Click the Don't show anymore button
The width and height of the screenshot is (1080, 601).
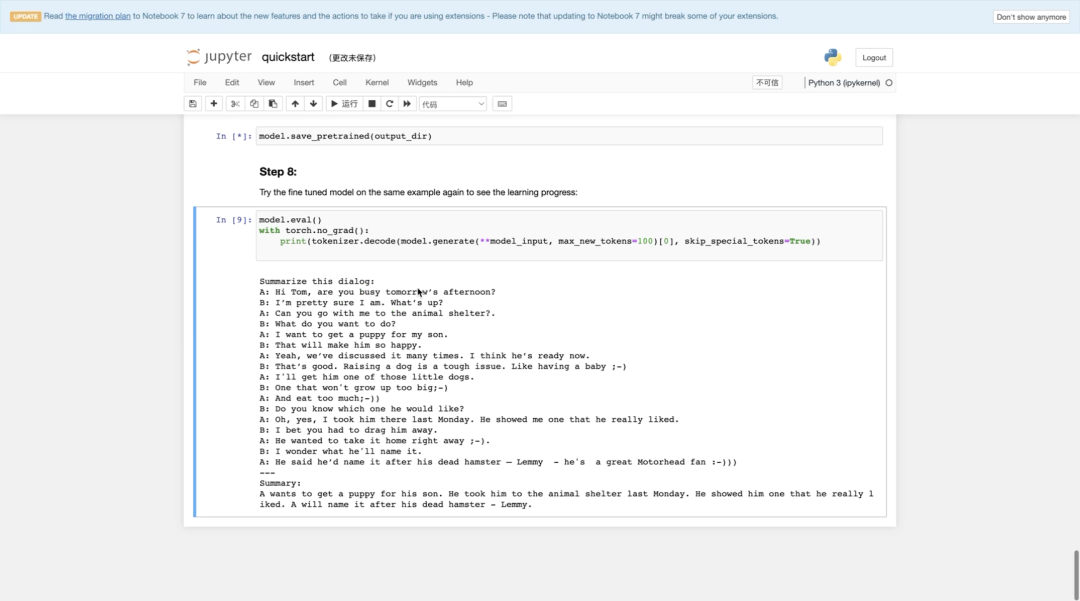(x=1030, y=17)
